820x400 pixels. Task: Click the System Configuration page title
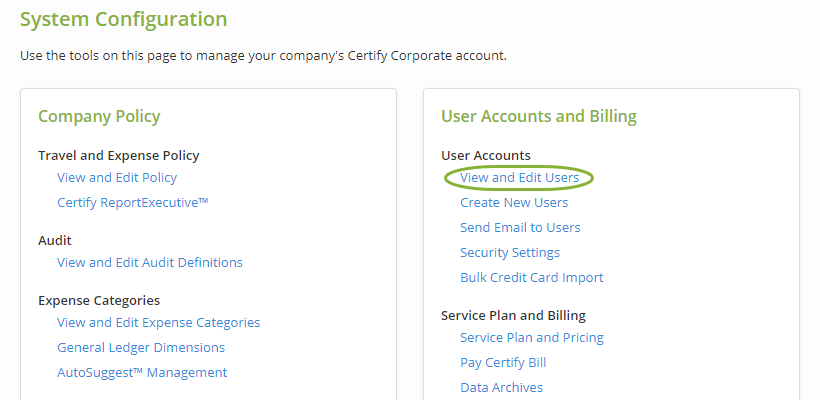pyautogui.click(x=123, y=19)
